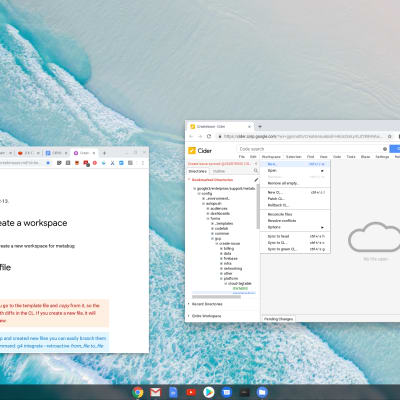Expand the billing folder
This screenshot has height=400, width=400.
(x=221, y=248)
